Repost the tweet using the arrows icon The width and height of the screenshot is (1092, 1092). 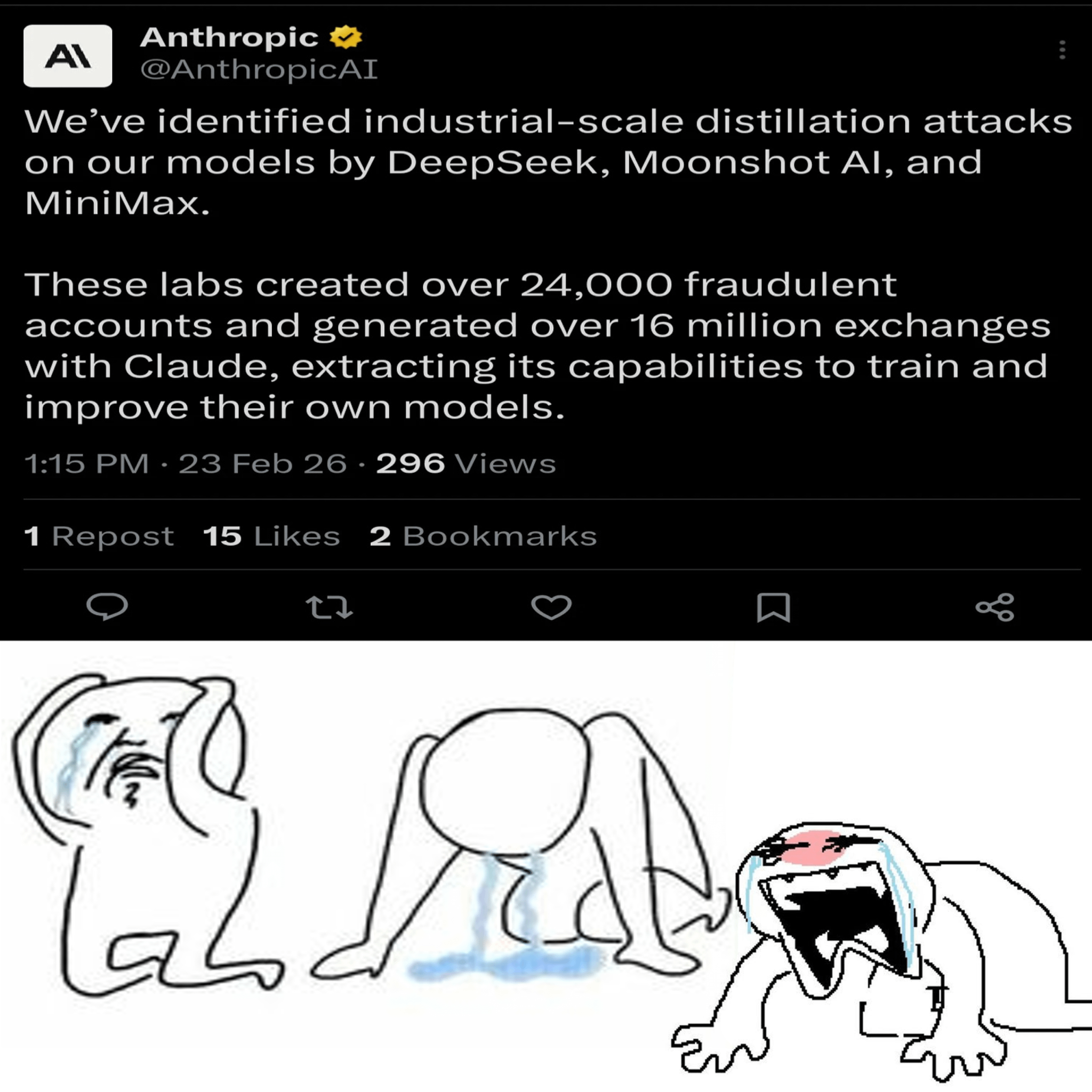click(329, 607)
